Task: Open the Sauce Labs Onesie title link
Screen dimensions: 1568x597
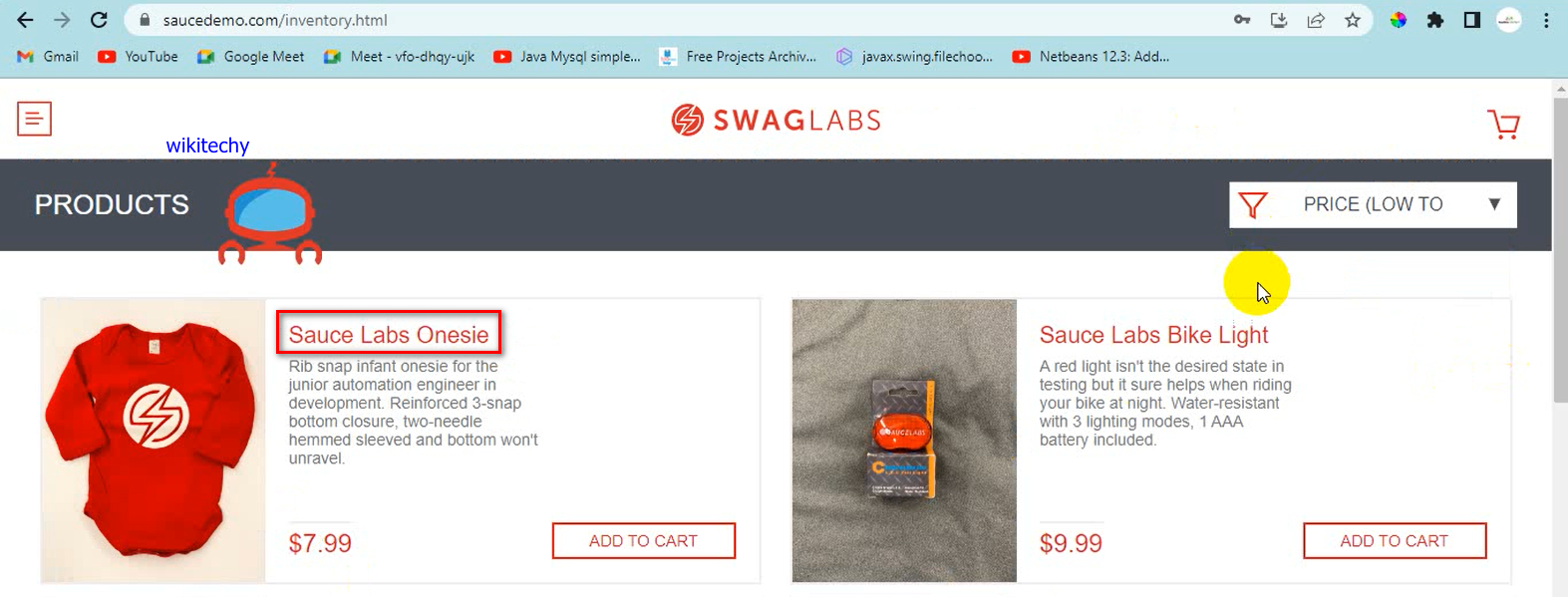Action: [x=389, y=335]
